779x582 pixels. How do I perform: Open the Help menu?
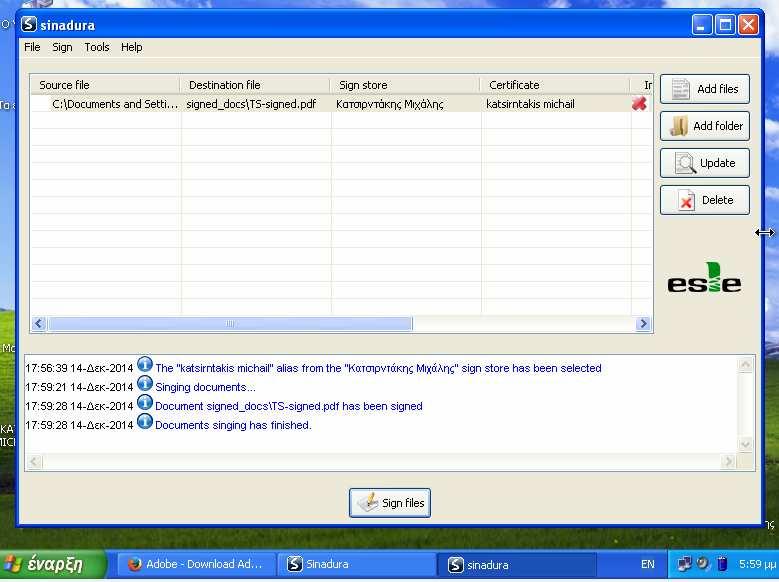click(x=132, y=47)
